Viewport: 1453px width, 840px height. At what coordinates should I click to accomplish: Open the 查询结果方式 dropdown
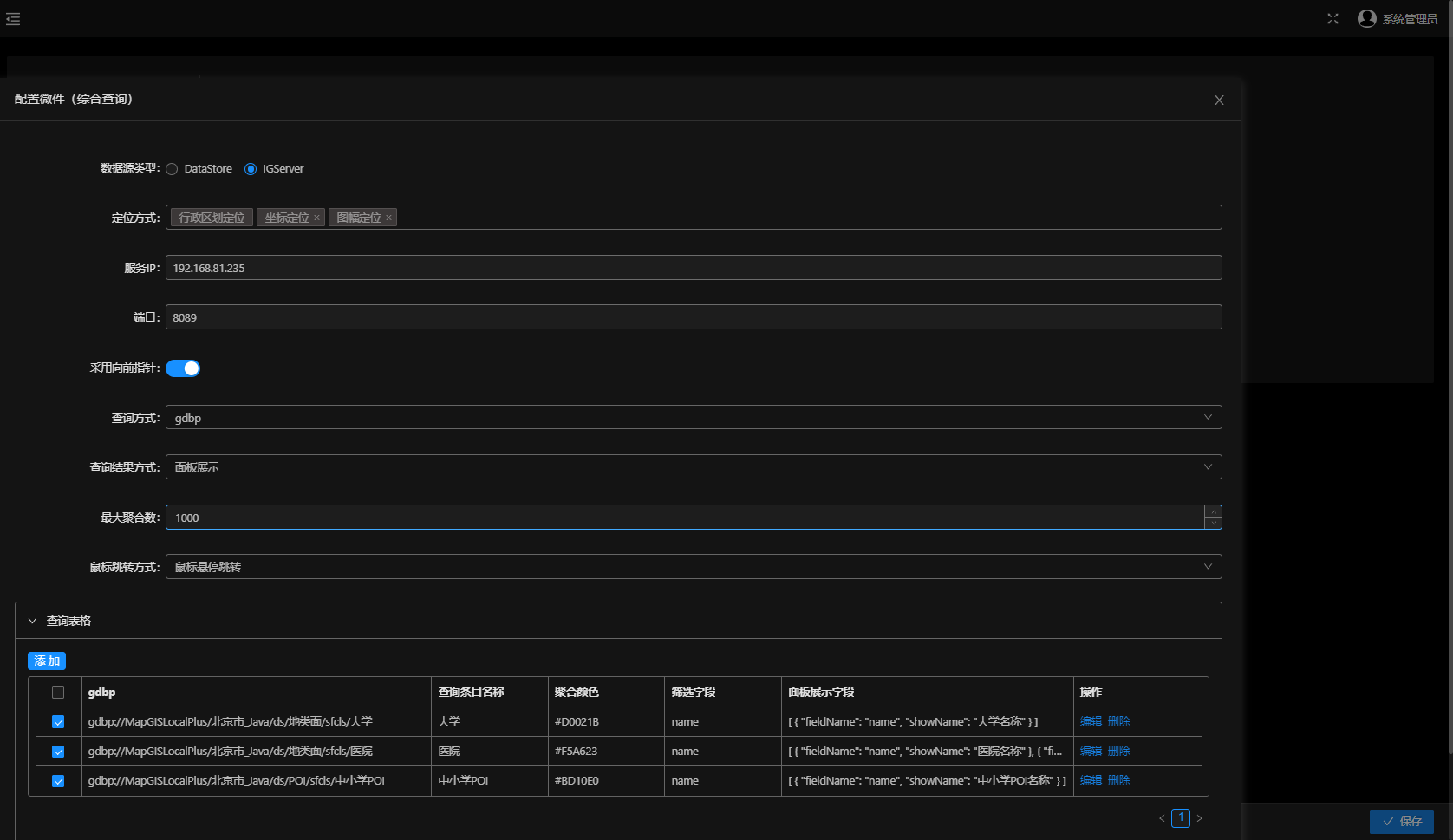pos(694,467)
